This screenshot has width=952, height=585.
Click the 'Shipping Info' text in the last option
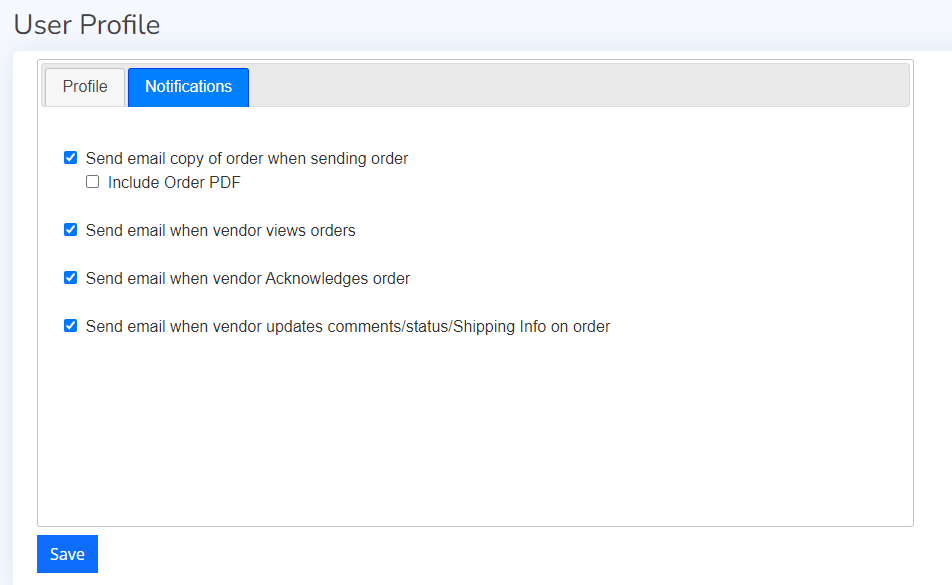coord(498,326)
